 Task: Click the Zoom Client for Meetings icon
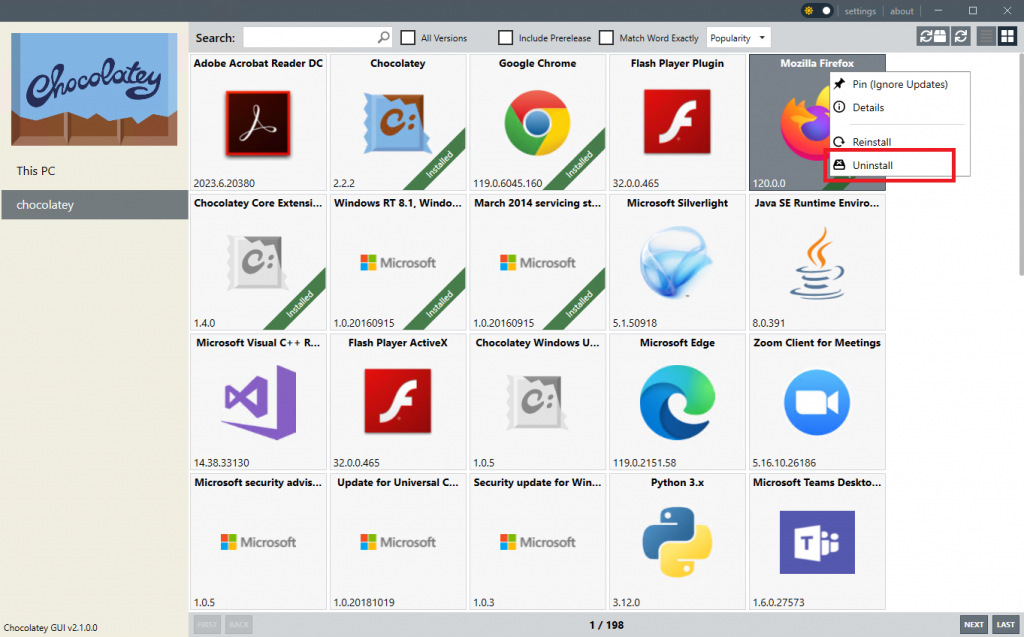(817, 402)
